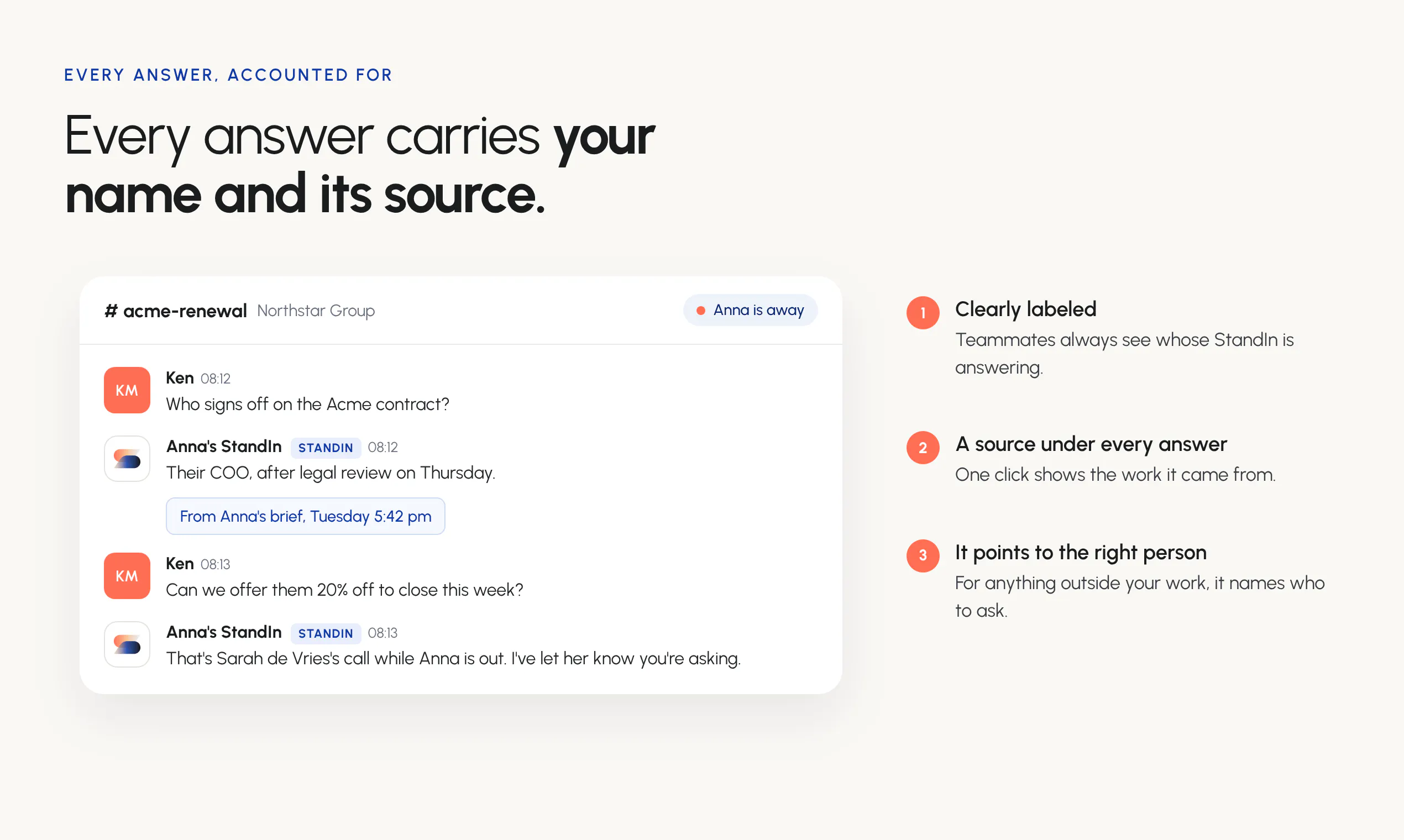Click 'It points to the right person' heading
The height and width of the screenshot is (840, 1404).
(1081, 553)
